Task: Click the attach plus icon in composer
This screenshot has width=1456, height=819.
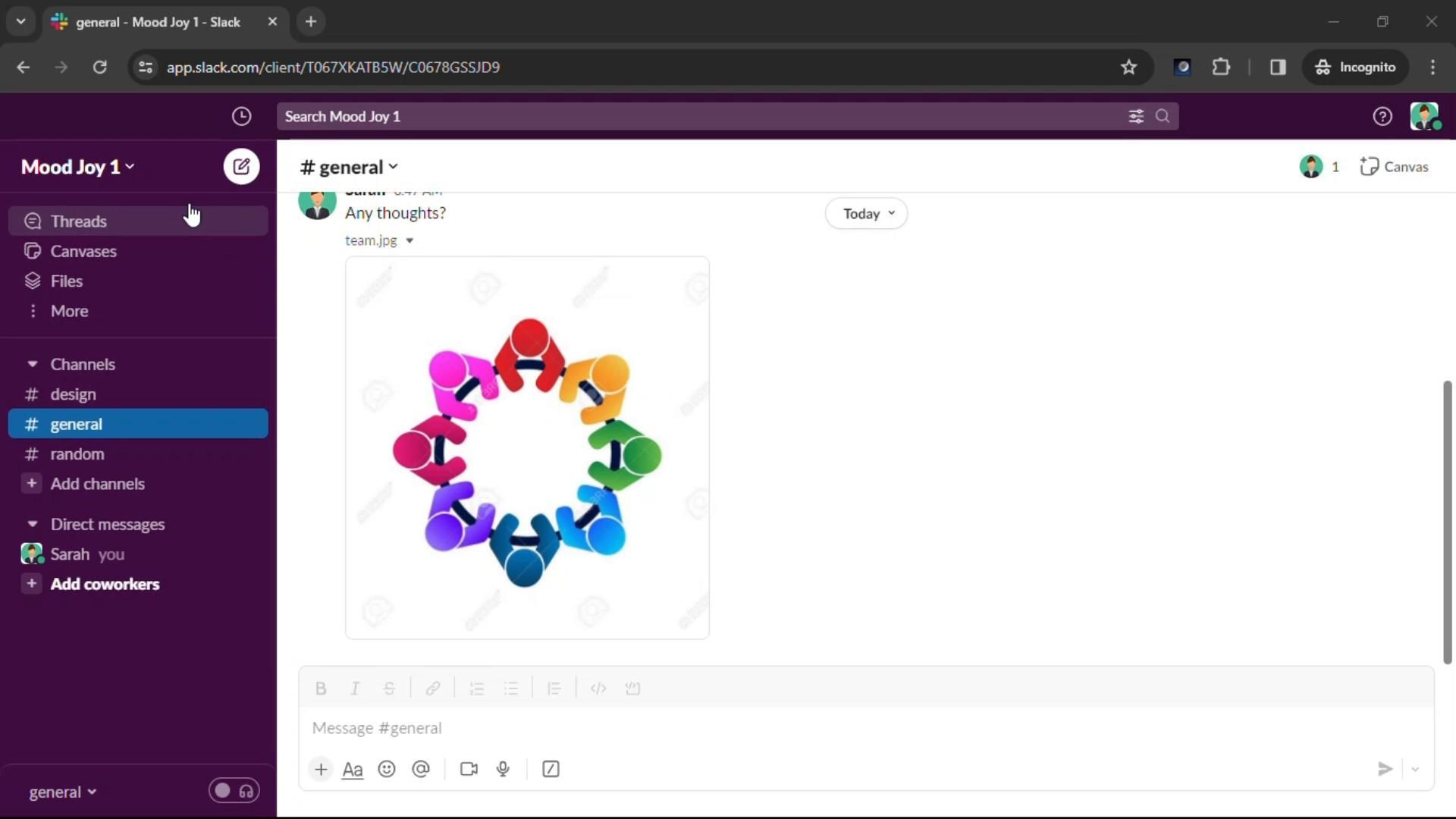Action: click(321, 769)
